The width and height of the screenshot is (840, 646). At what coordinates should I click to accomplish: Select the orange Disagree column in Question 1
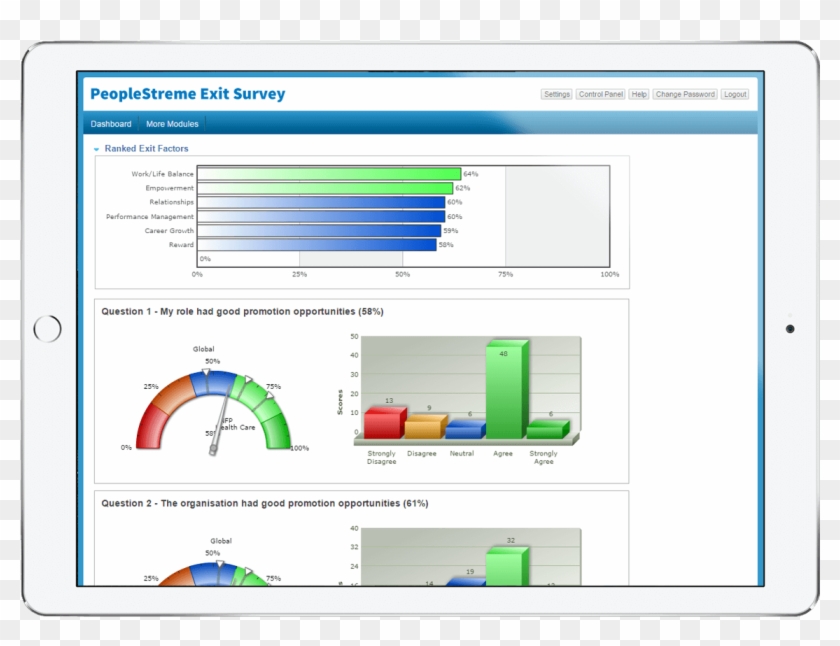[423, 428]
